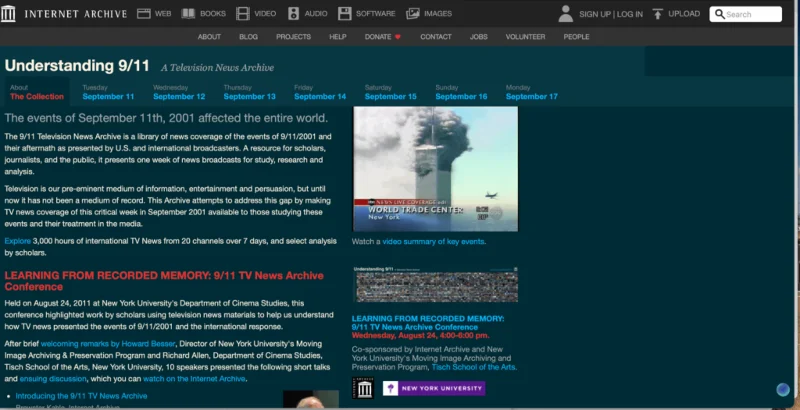Open the Projects menu item
This screenshot has height=410, width=800.
pyautogui.click(x=293, y=37)
